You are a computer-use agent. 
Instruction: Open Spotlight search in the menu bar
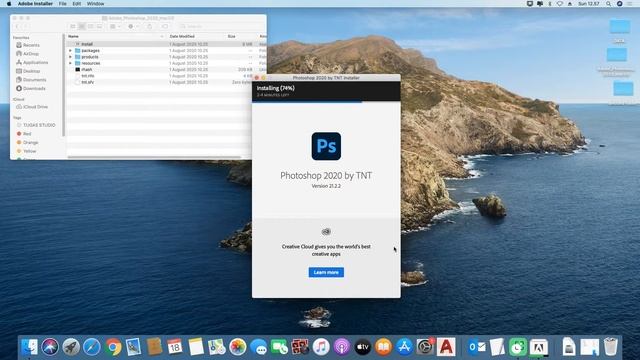pyautogui.click(x=609, y=4)
